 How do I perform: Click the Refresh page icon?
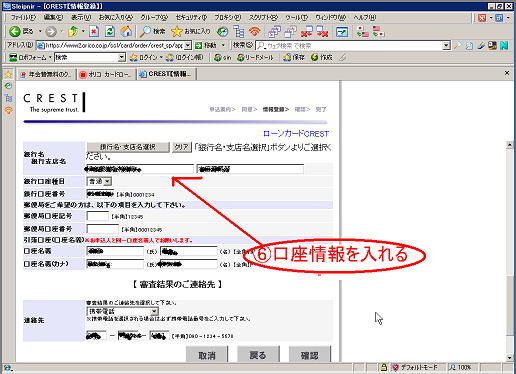tap(110, 32)
